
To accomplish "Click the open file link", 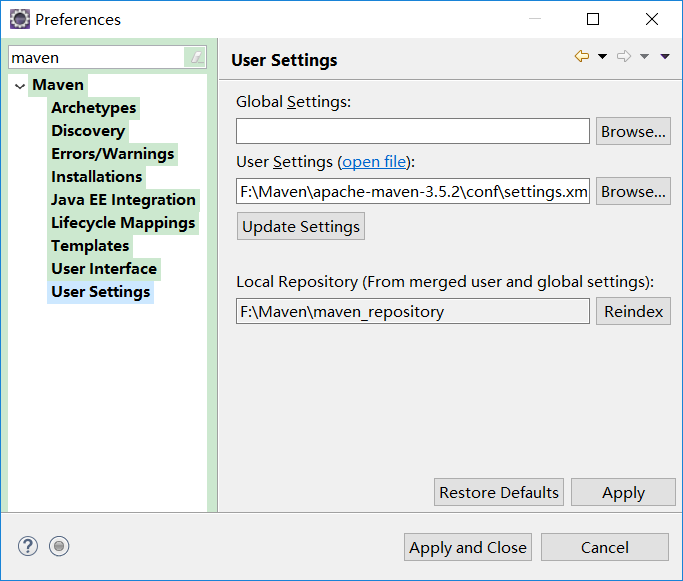I will coord(374,161).
